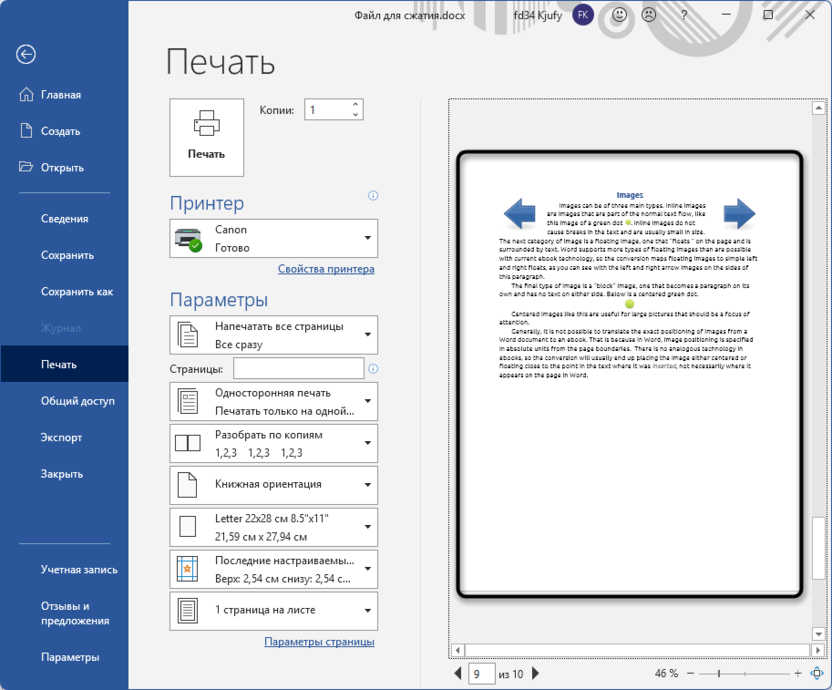Click the zoom to page icon
Screen dimensions: 832x690
click(817, 674)
